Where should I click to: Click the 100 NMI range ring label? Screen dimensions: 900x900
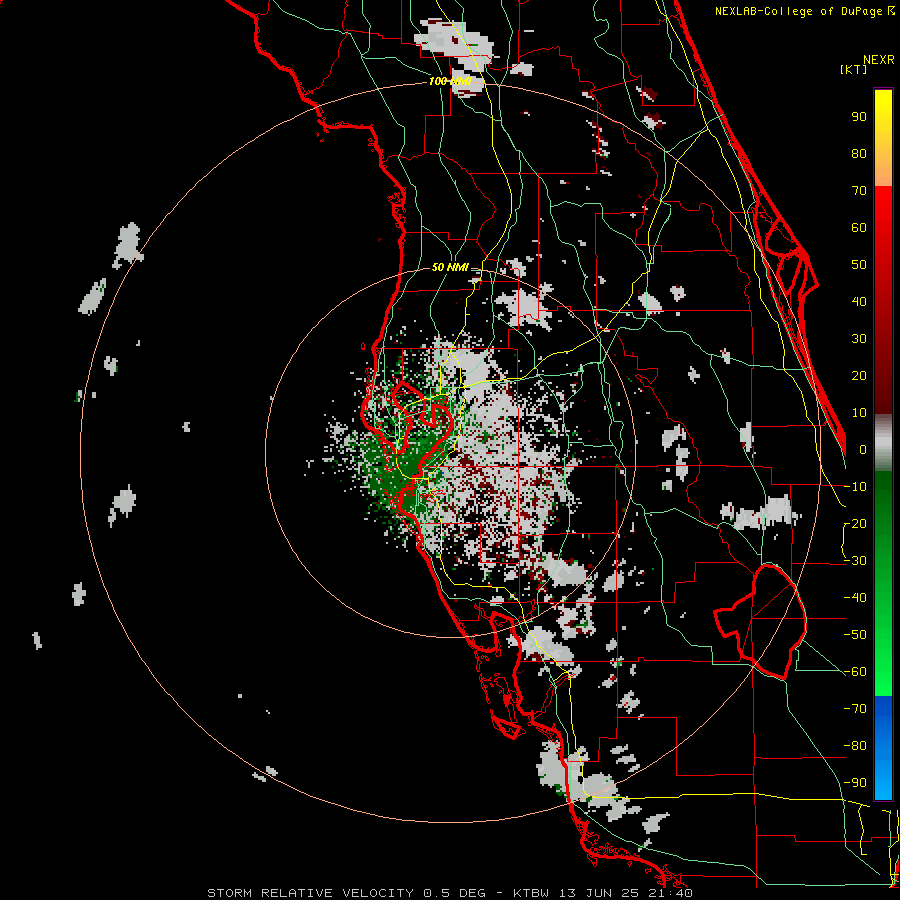coord(450,82)
